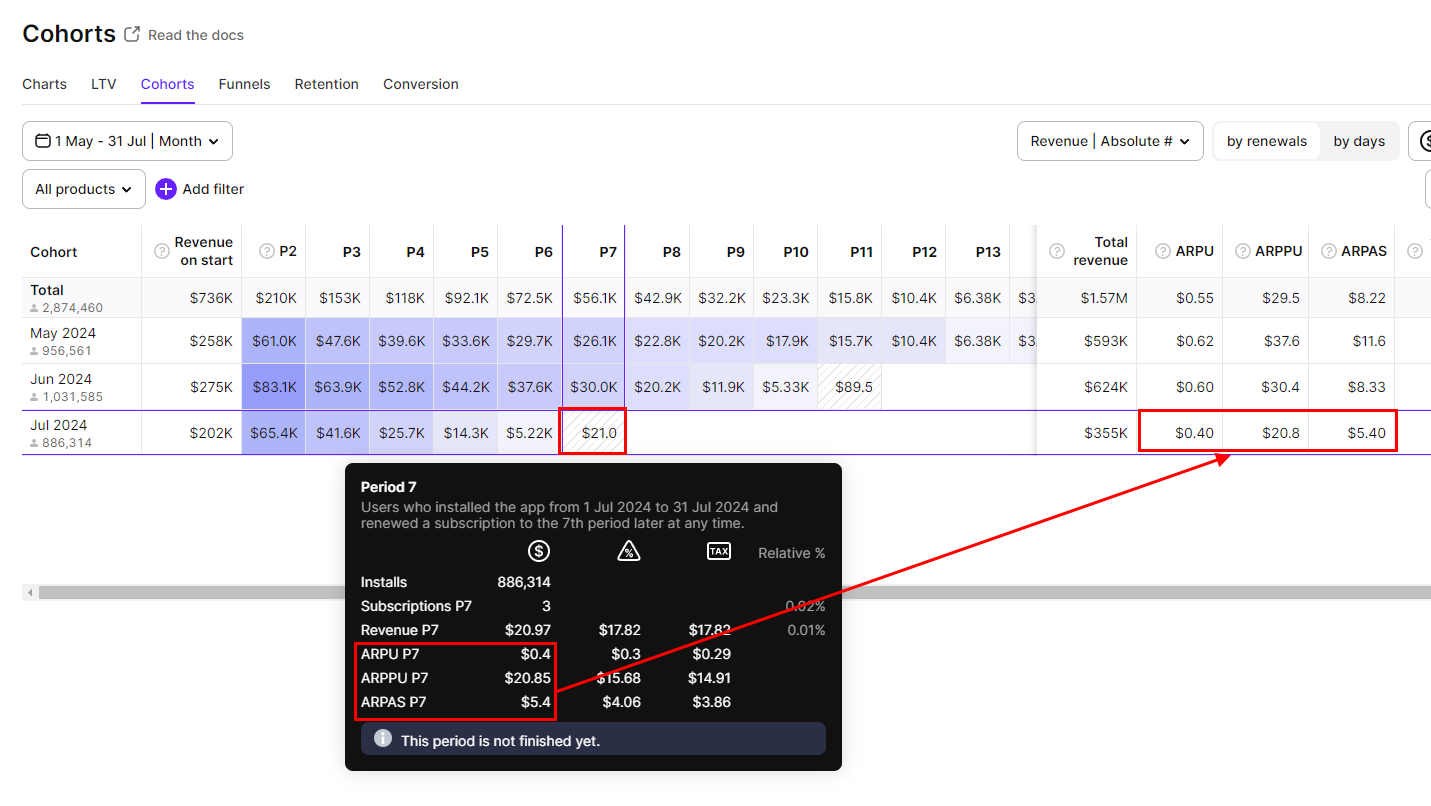Click the horizontal table scrollbar
The height and width of the screenshot is (806, 1431).
(x=735, y=593)
